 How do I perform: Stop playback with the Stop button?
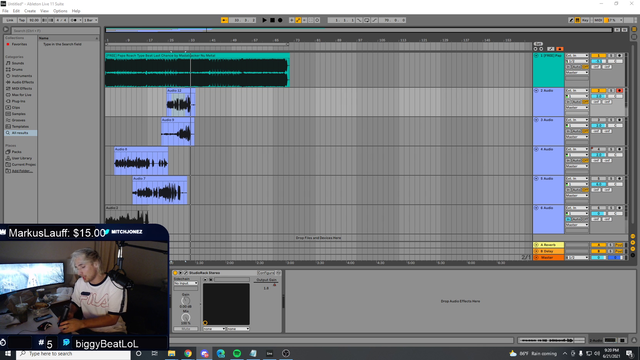272,20
